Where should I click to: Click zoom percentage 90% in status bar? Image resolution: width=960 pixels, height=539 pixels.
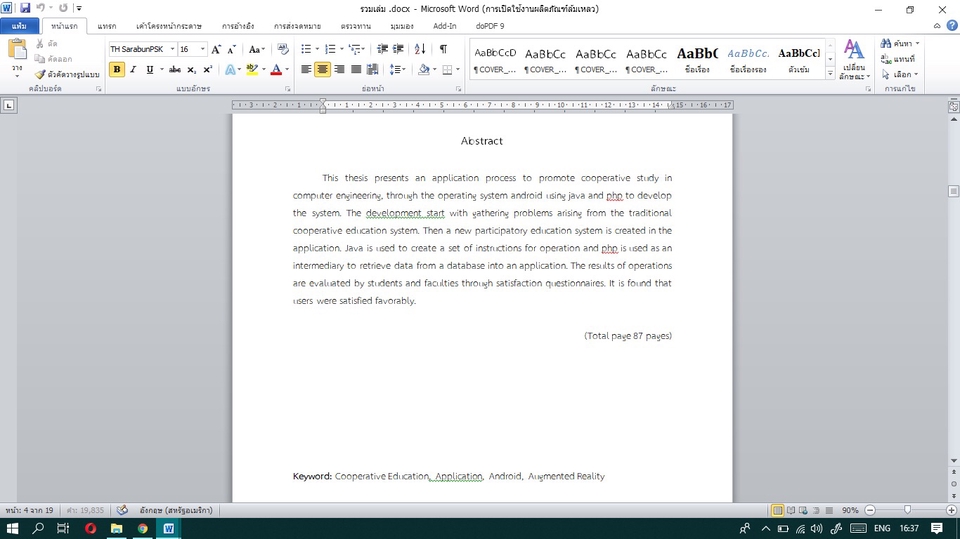(x=850, y=510)
